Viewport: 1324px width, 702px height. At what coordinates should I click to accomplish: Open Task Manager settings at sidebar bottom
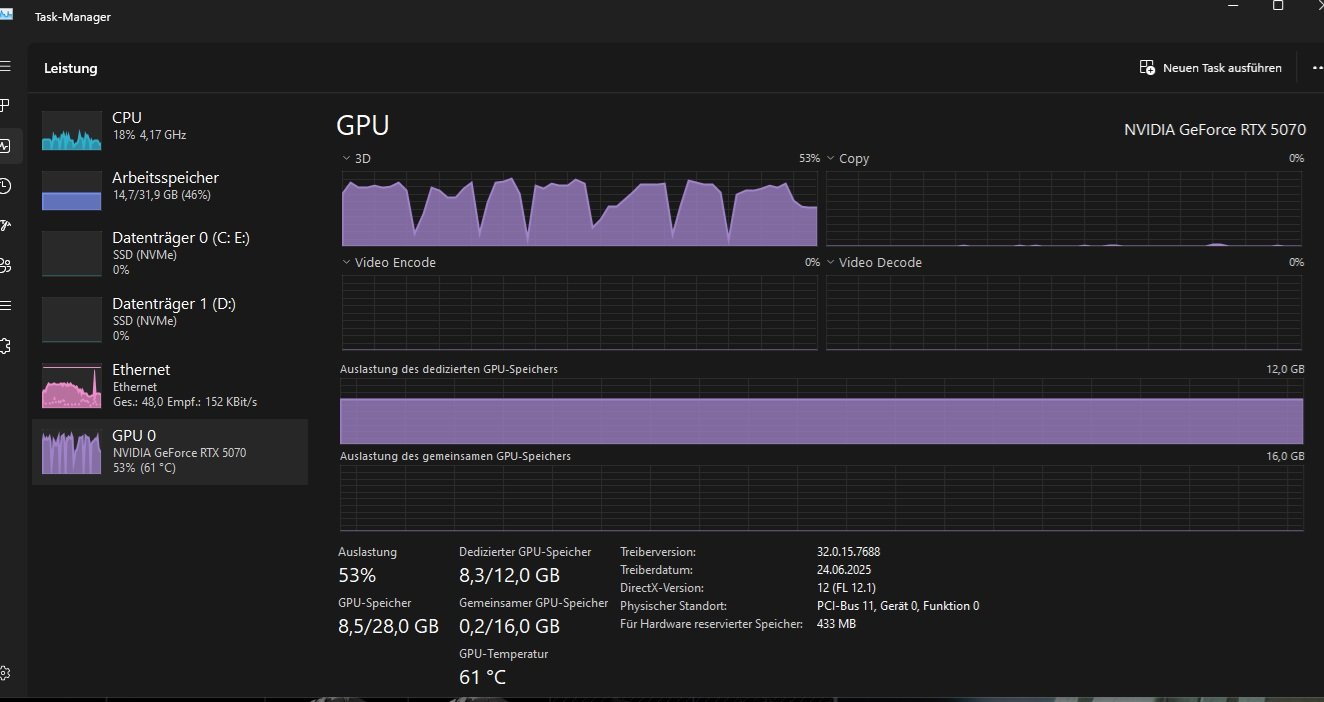point(5,673)
